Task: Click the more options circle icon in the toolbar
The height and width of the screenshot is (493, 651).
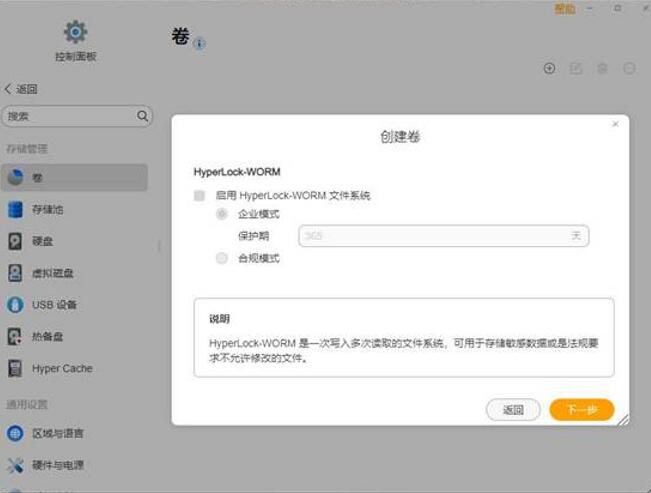Action: click(x=629, y=68)
